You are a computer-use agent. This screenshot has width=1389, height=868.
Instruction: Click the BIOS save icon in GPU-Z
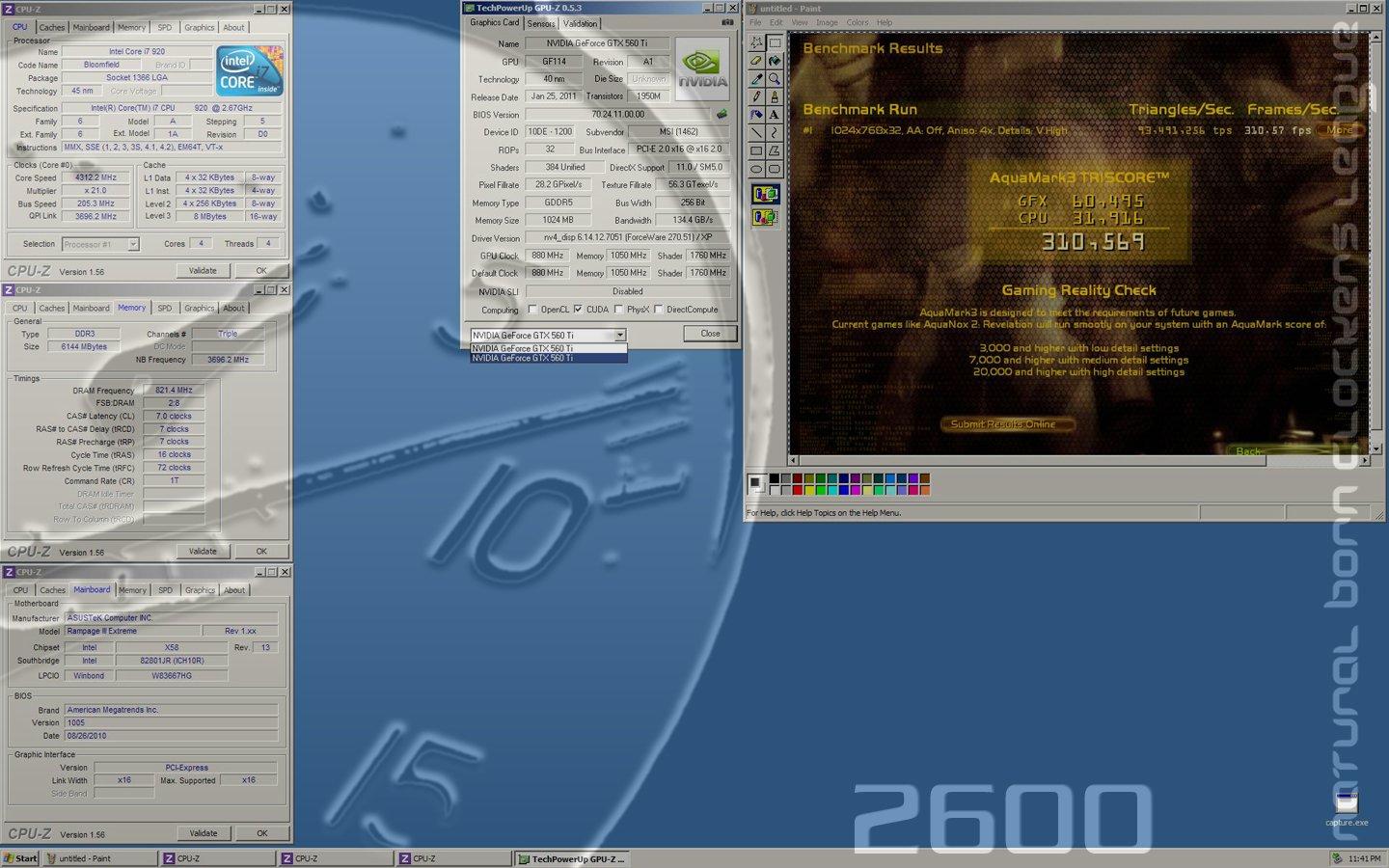click(x=722, y=114)
